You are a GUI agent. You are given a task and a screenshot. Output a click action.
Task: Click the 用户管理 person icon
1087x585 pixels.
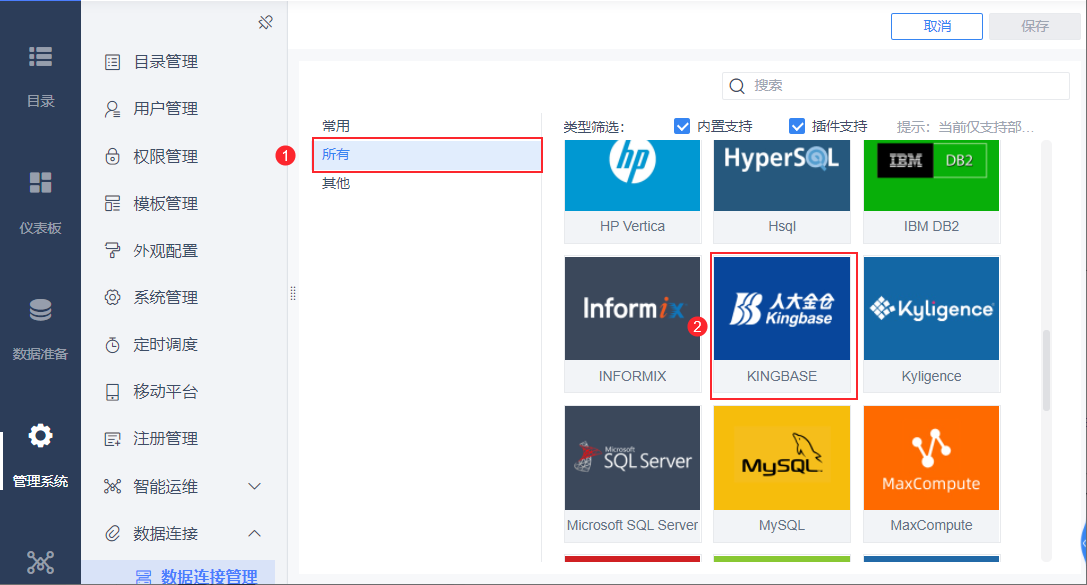point(112,110)
